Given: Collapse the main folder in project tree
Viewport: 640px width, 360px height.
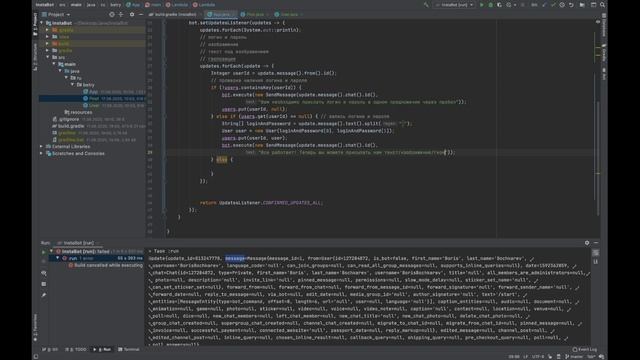Looking at the screenshot, I should tap(54, 64).
